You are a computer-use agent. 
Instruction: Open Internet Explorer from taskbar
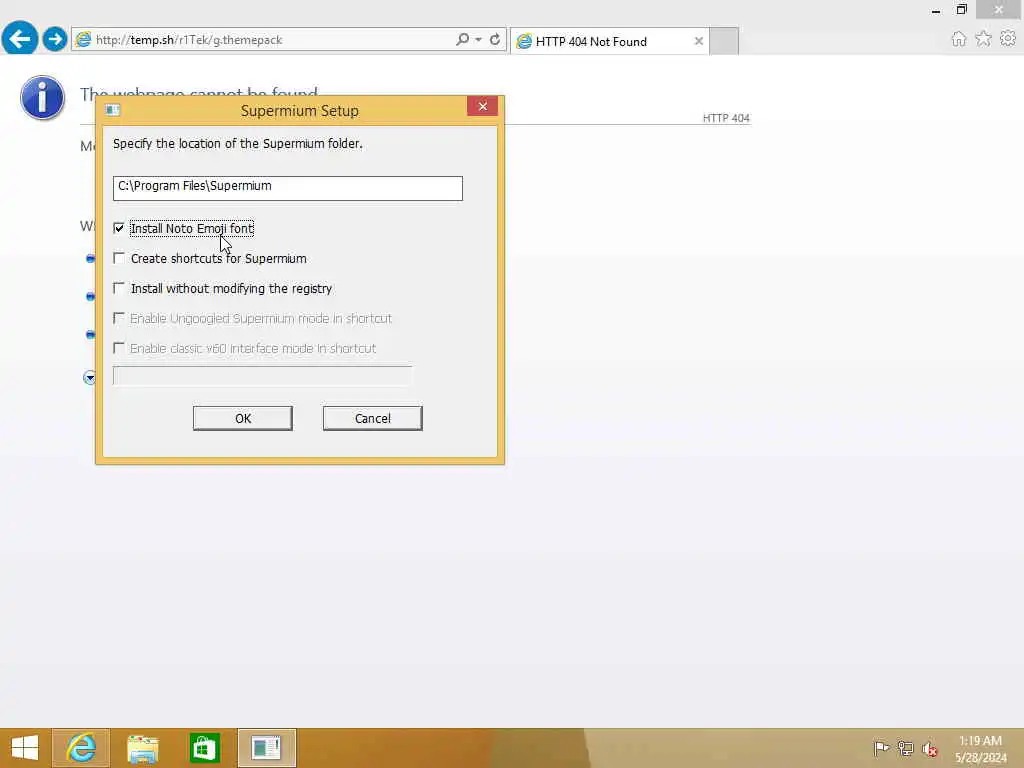point(81,748)
